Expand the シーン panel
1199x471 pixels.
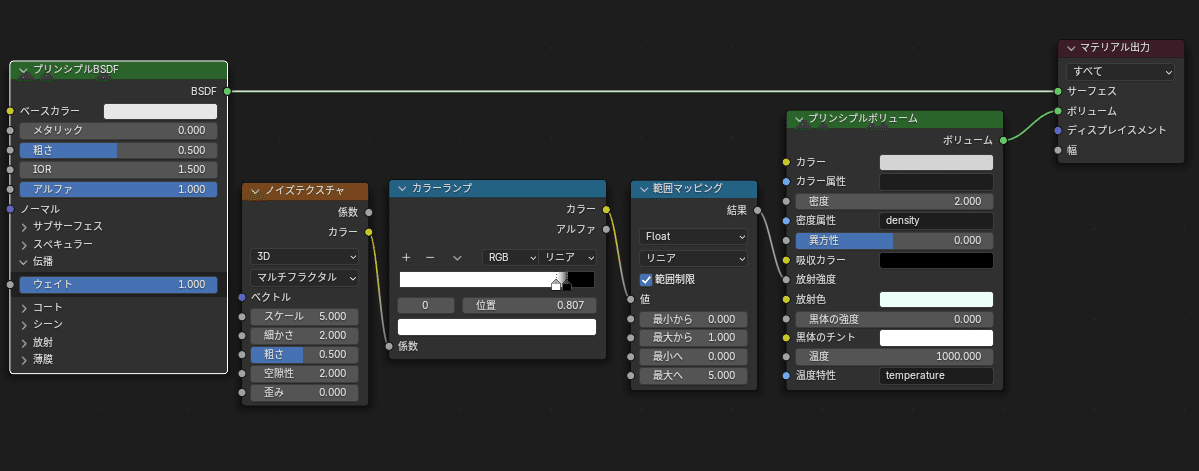click(x=24, y=325)
